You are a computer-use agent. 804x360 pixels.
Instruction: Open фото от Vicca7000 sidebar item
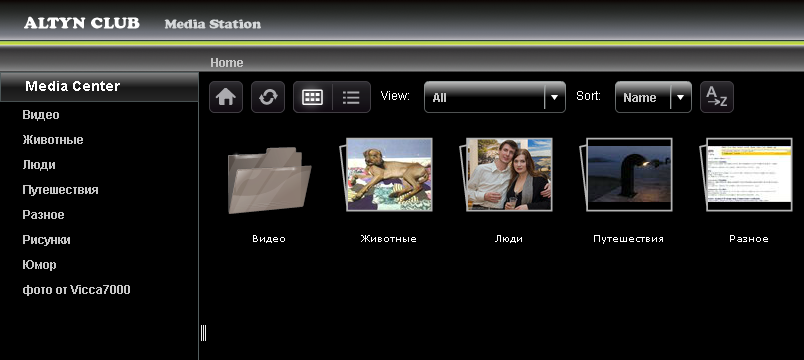coord(76,290)
